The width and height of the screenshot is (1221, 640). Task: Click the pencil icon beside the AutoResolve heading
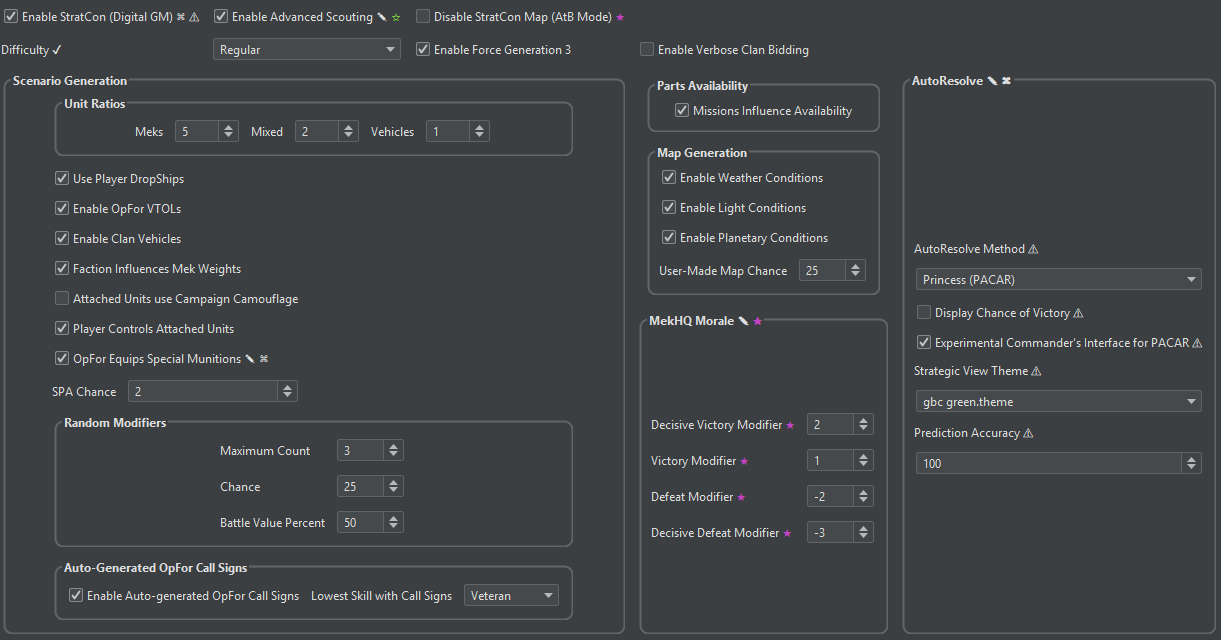coord(992,81)
